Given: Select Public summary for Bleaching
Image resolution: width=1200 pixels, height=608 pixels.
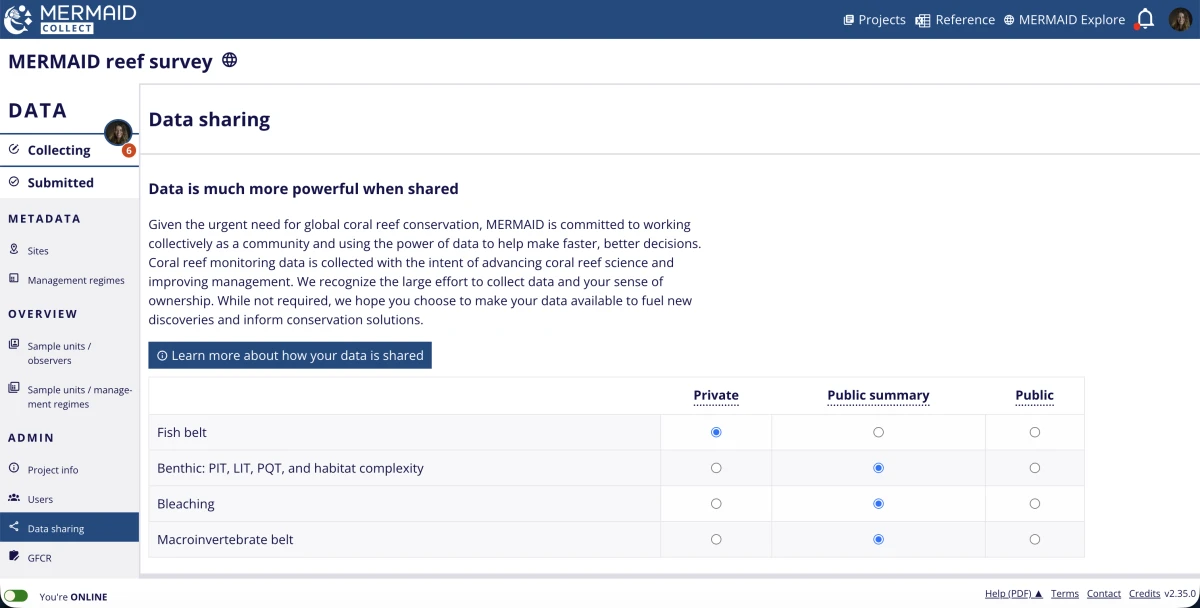Looking at the screenshot, I should 878,504.
